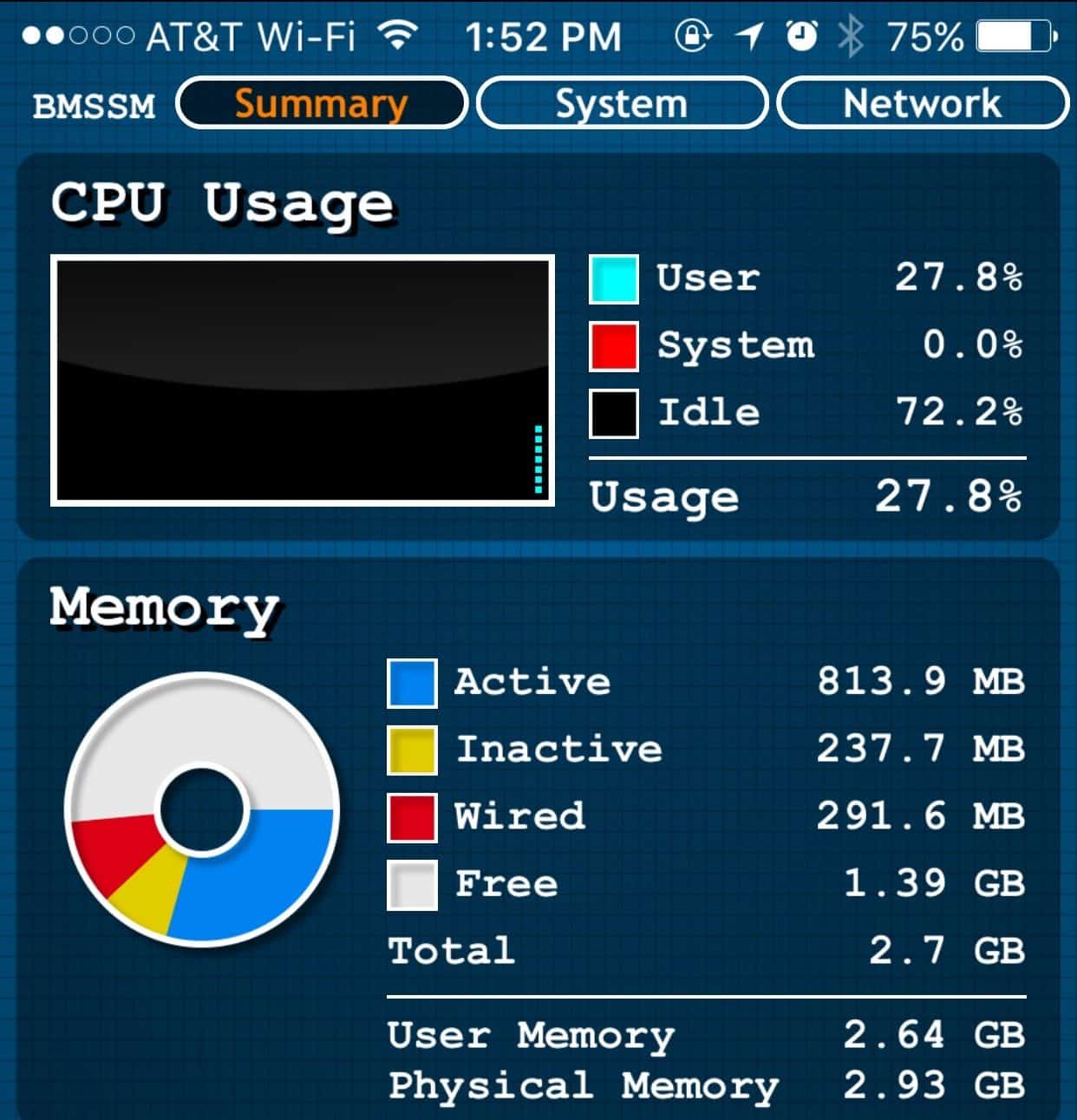Click the black Idle color swatch
Screen dimensions: 1077x1120
614,413
